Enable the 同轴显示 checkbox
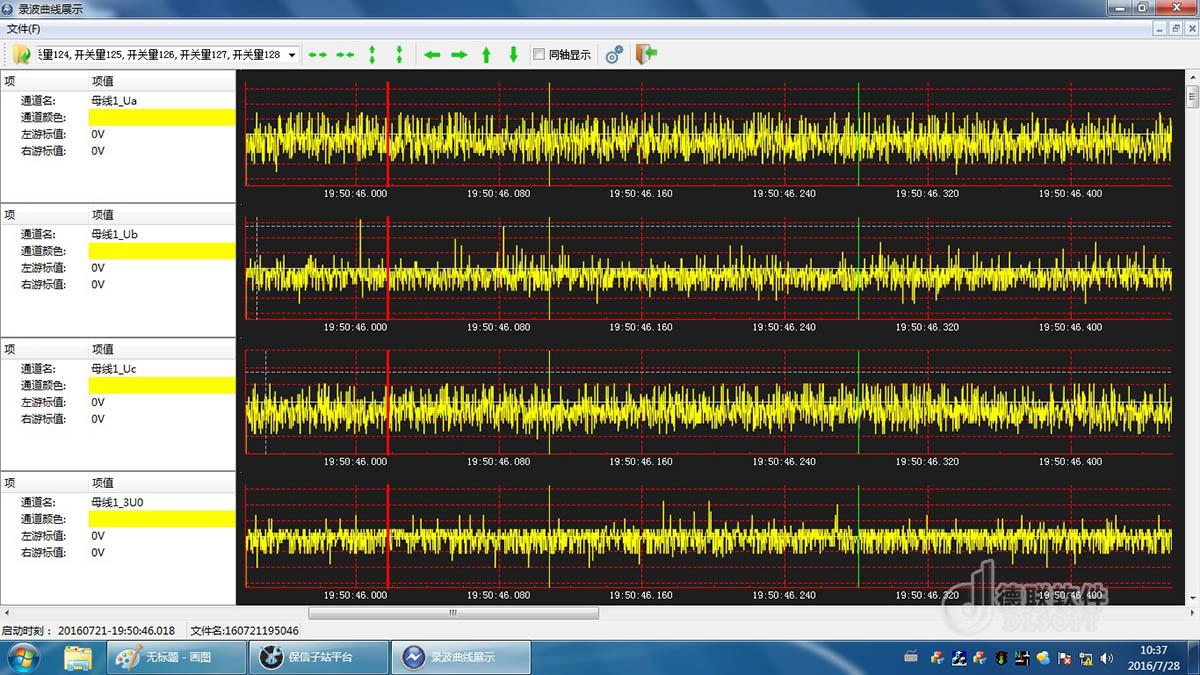 pos(539,55)
